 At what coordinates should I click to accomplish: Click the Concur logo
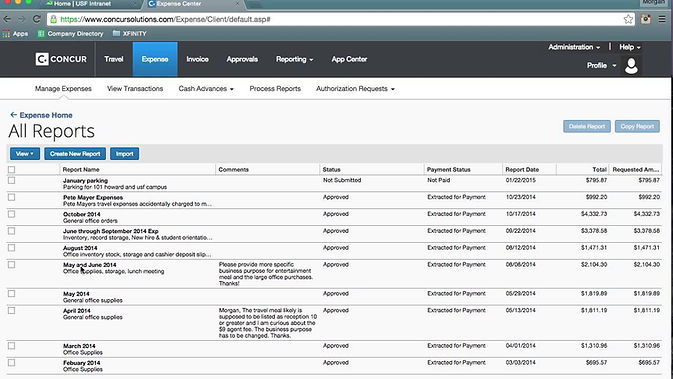(61, 59)
